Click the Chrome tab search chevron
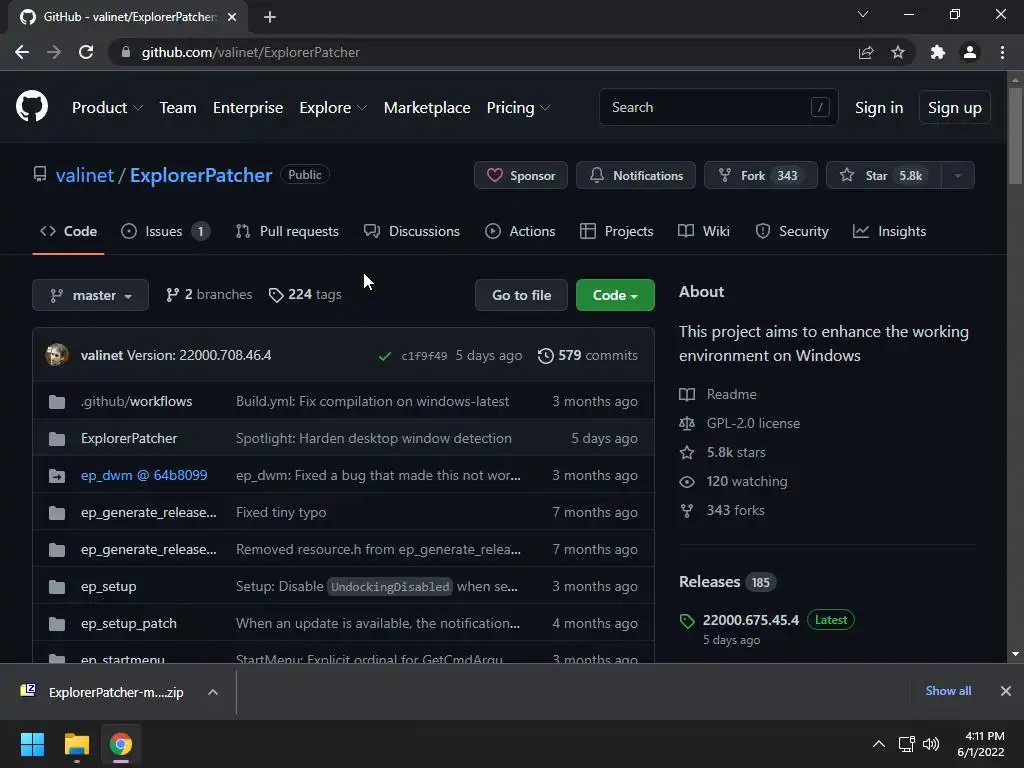Viewport: 1024px width, 768px height. pyautogui.click(x=863, y=14)
